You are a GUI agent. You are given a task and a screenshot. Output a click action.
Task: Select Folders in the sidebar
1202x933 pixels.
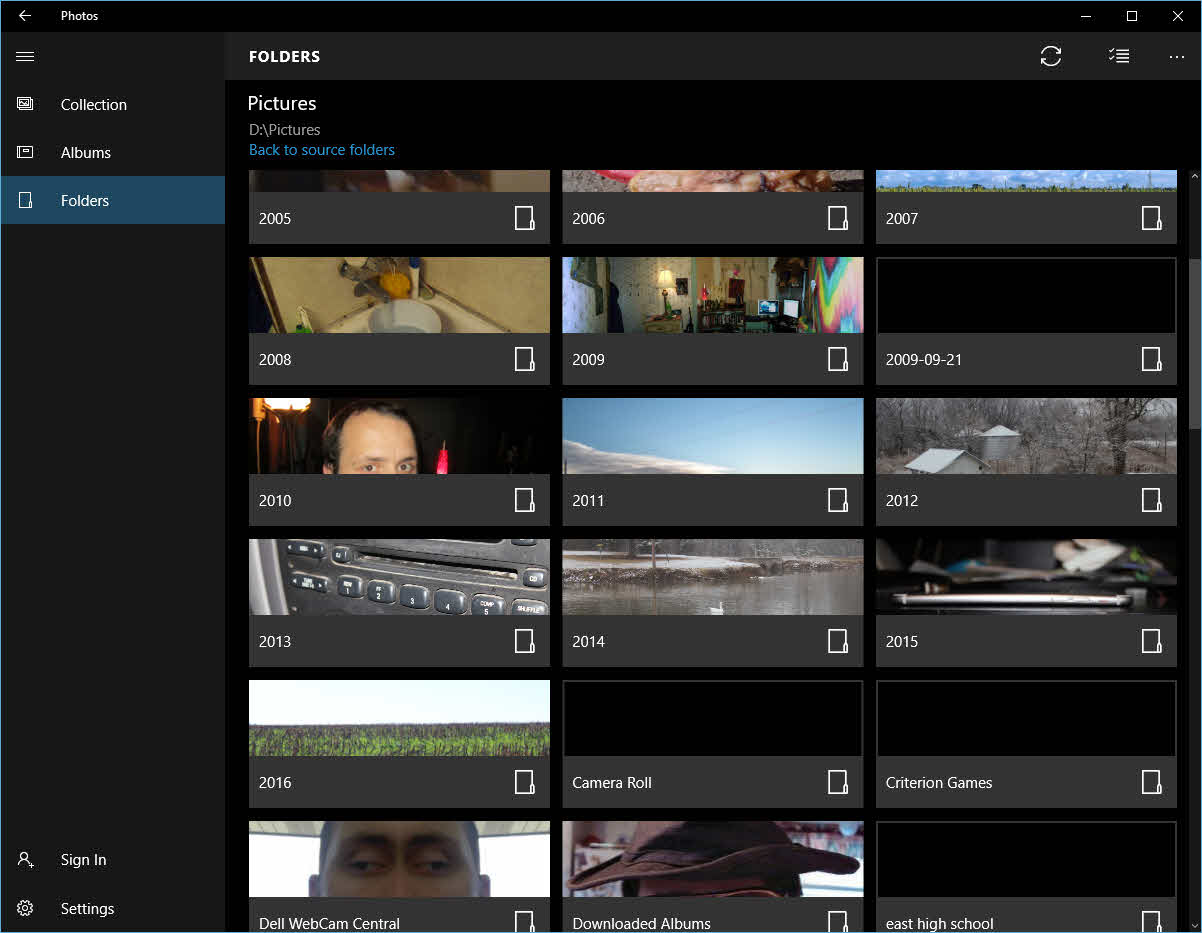pyautogui.click(x=85, y=201)
